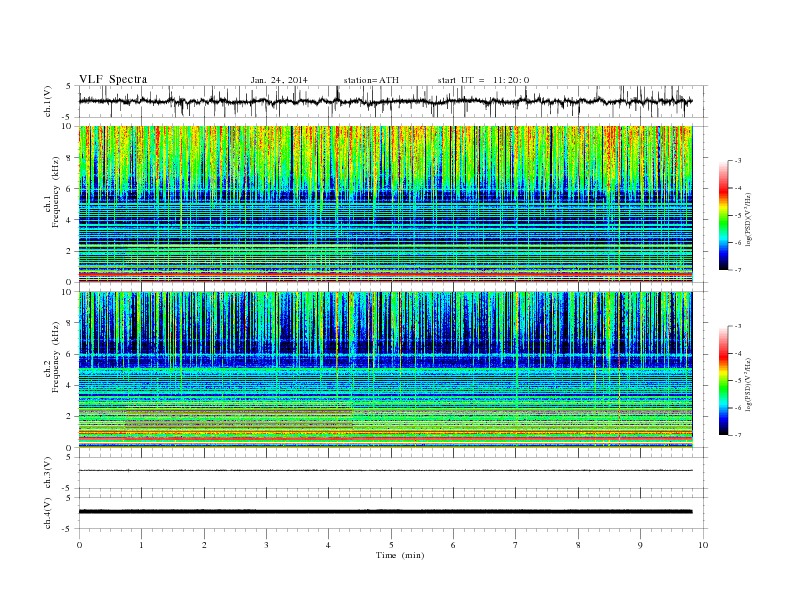Click time axis tick label "3"

(266, 545)
